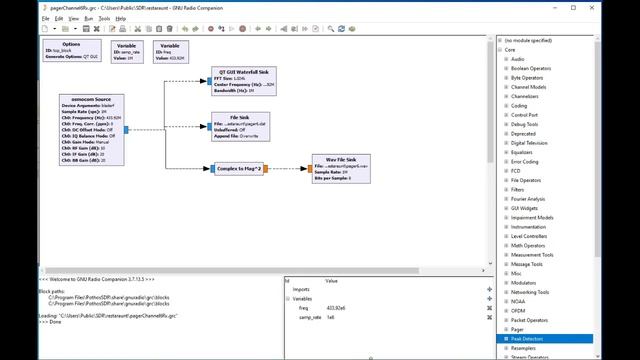640x360 pixels.
Task: Expand the Channelizers block category
Action: click(506, 96)
